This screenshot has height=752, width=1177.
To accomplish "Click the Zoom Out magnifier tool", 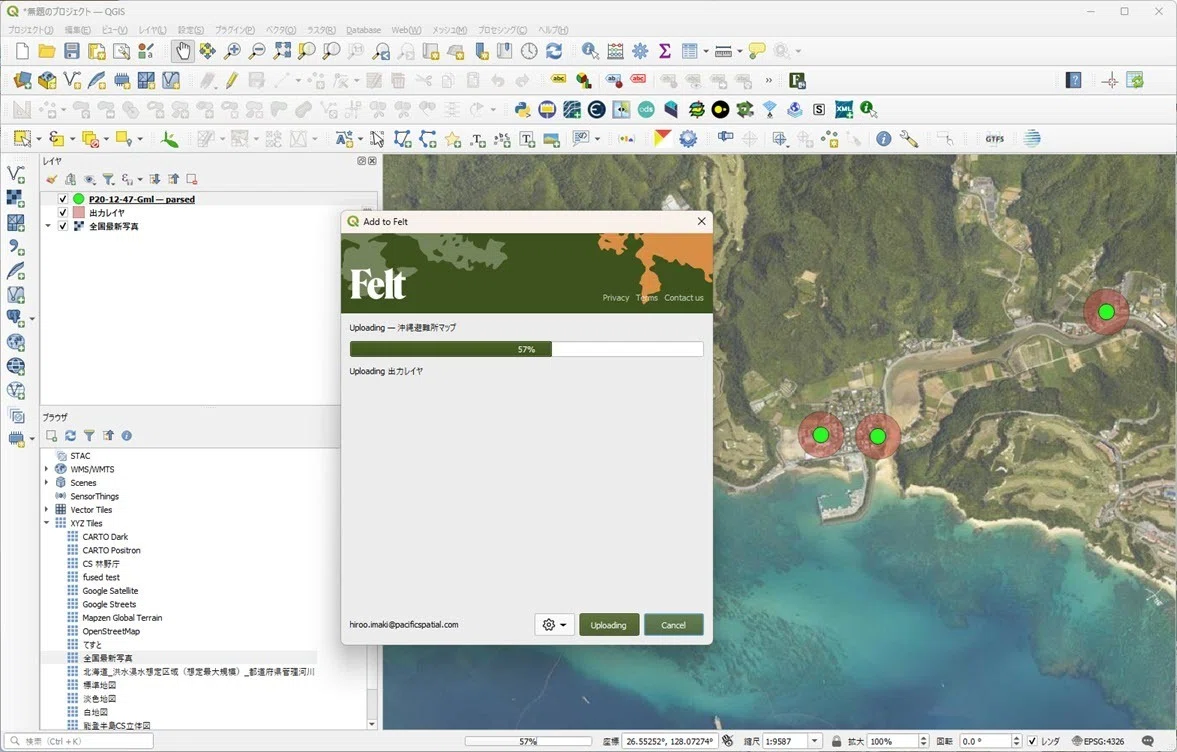I will [257, 51].
